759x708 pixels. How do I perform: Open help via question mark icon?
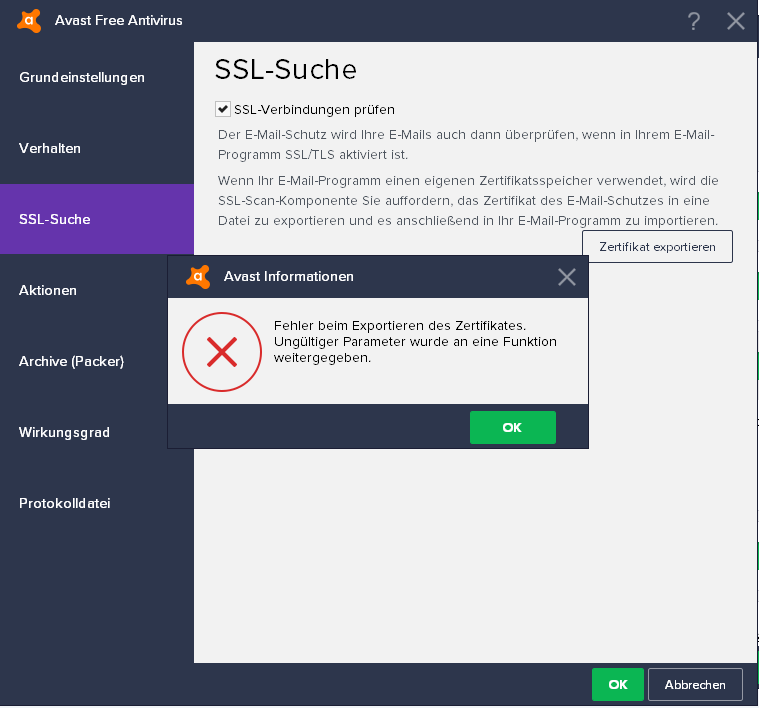pyautogui.click(x=694, y=21)
